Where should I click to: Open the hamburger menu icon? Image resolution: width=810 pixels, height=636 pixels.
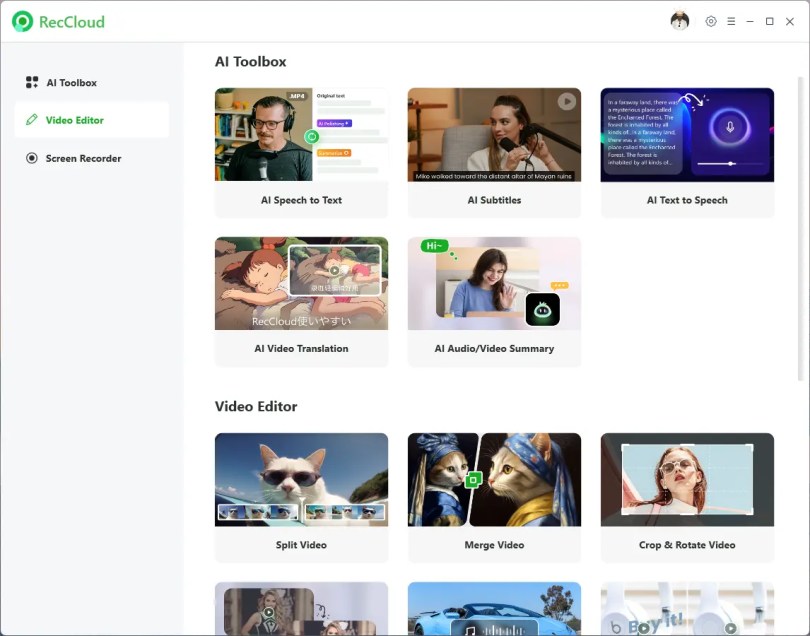click(731, 21)
